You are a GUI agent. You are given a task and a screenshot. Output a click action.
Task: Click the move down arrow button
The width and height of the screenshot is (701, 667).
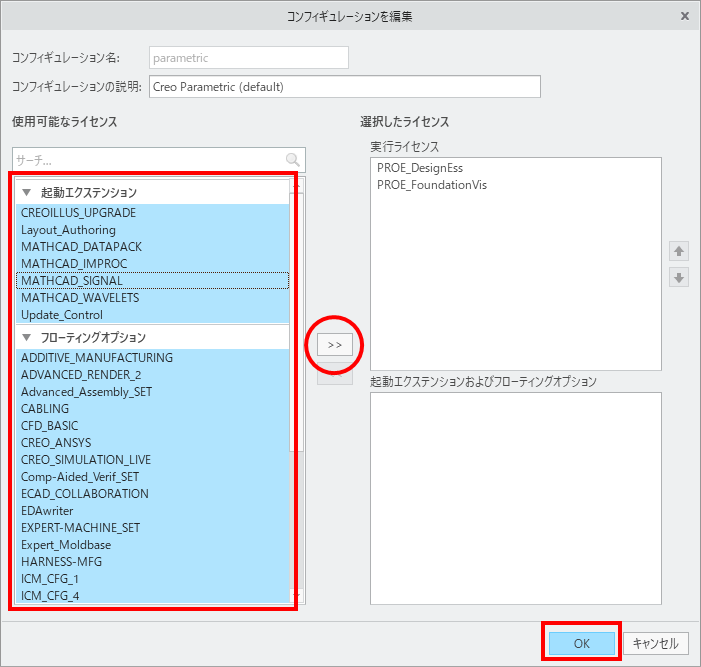(680, 278)
